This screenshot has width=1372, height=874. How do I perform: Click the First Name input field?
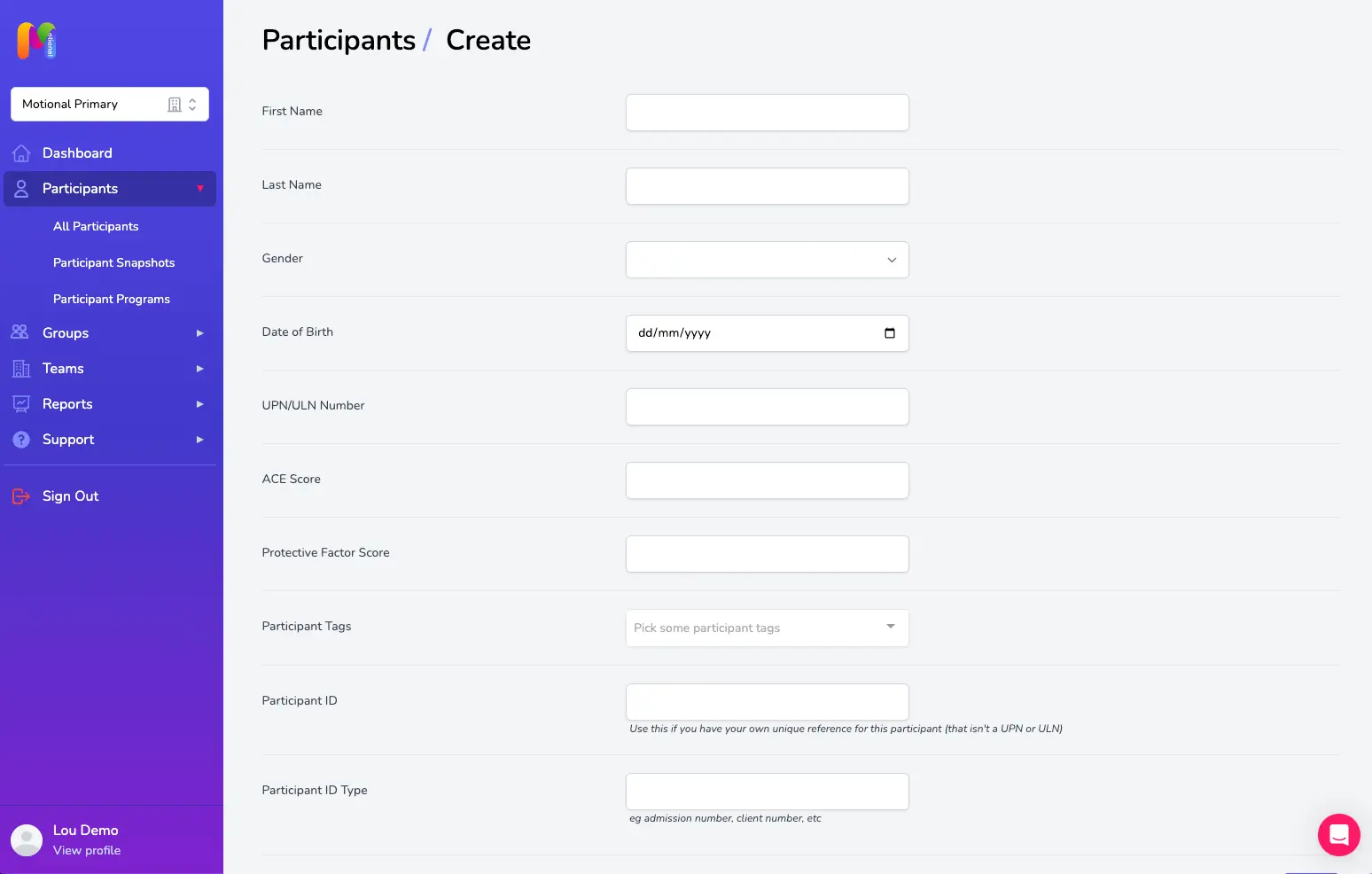tap(768, 113)
